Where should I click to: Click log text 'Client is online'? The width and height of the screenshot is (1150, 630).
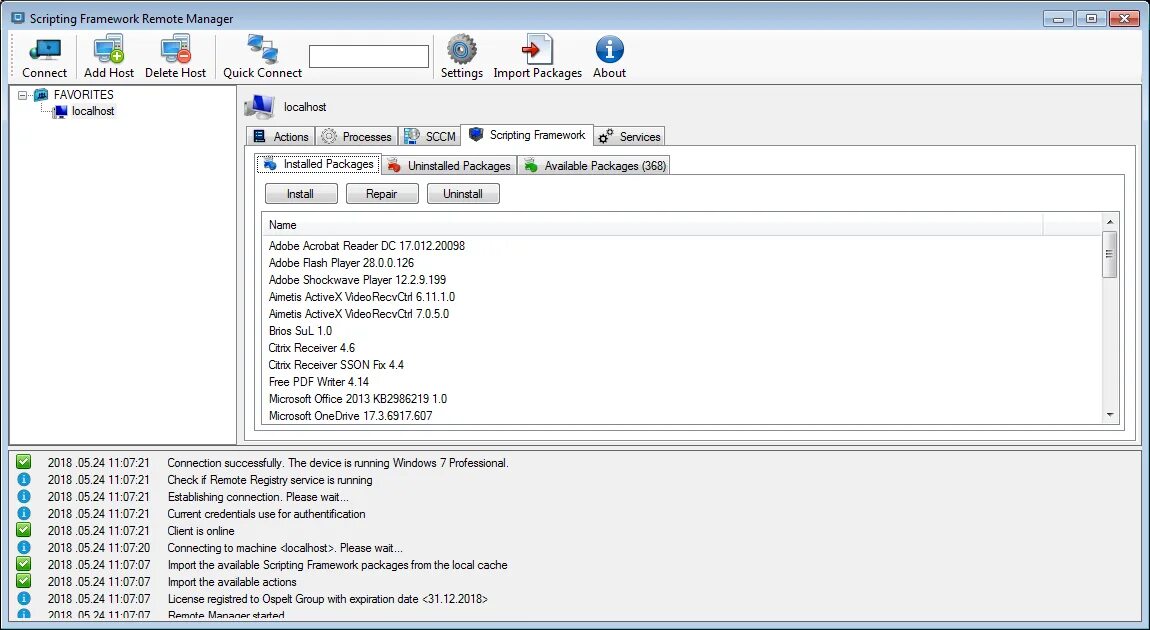[x=201, y=531]
